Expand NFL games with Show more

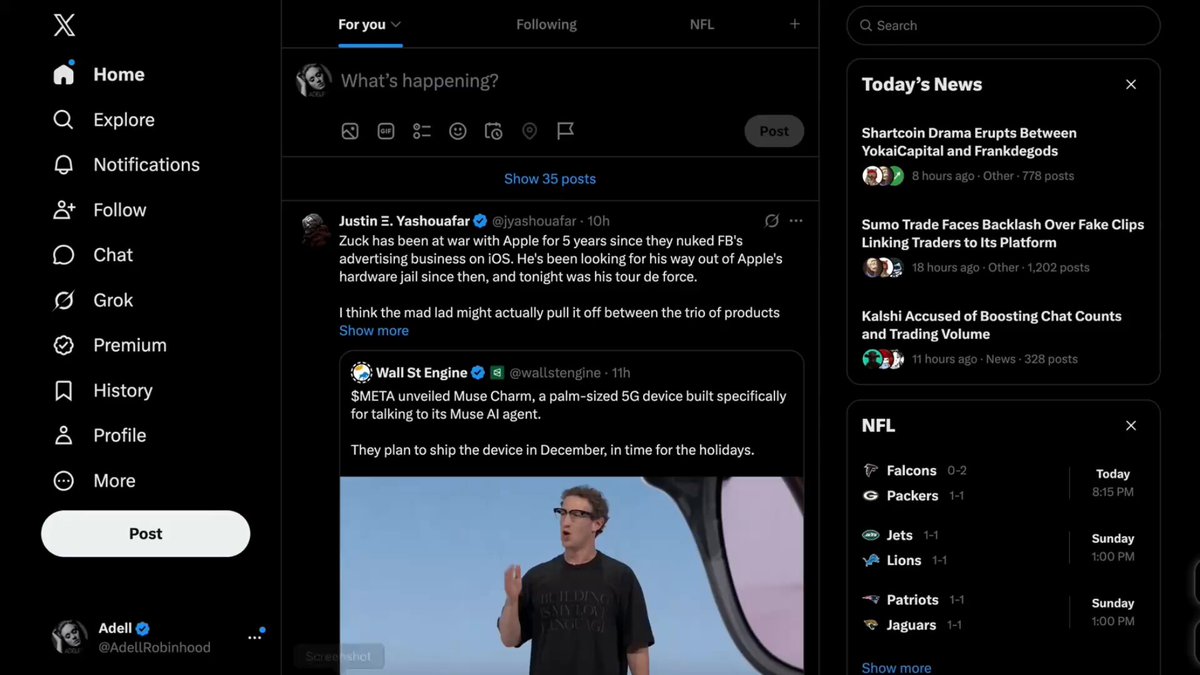tap(896, 667)
